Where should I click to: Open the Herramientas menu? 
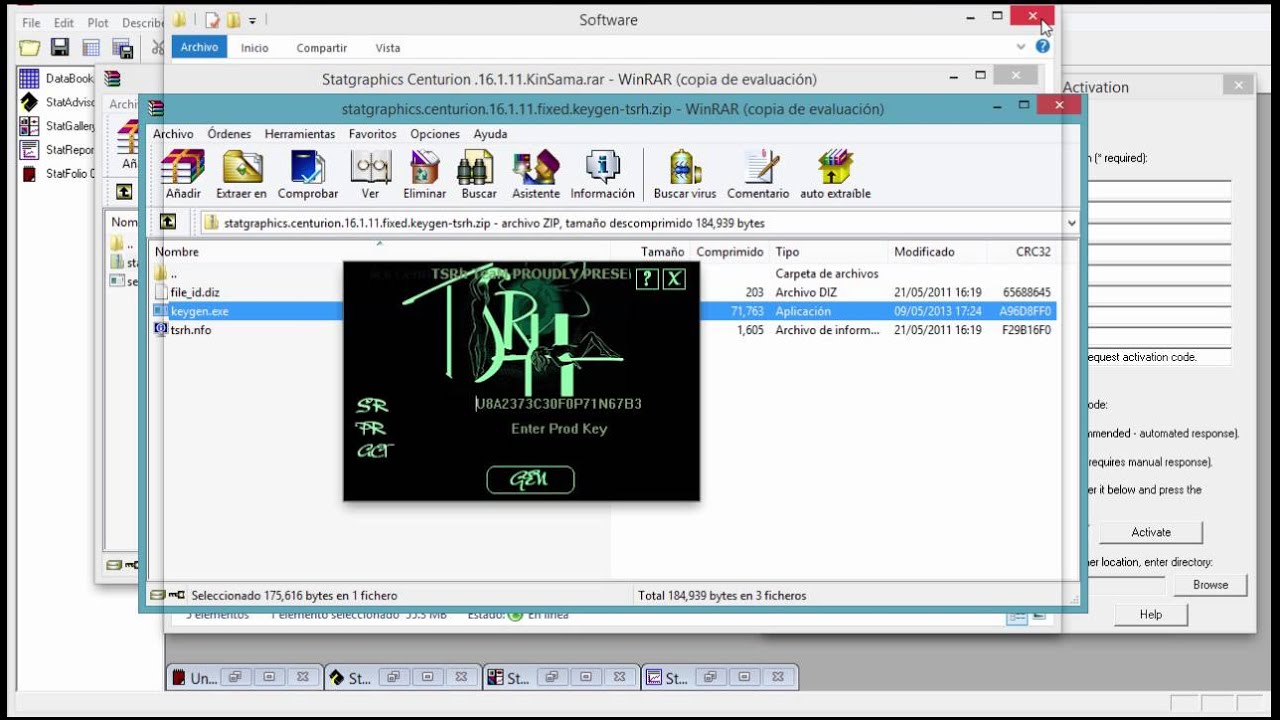(300, 134)
